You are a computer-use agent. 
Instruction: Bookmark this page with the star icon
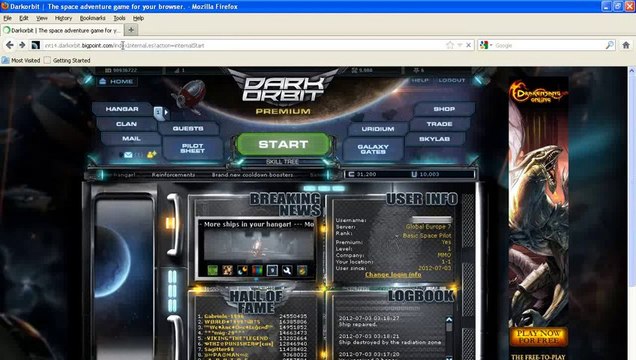[449, 45]
